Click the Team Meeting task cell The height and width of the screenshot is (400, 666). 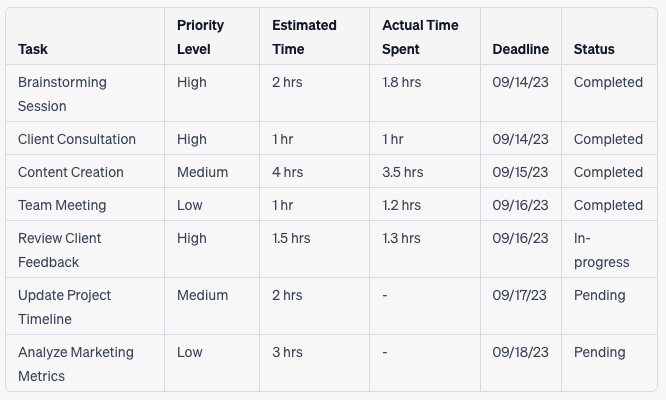(85, 204)
